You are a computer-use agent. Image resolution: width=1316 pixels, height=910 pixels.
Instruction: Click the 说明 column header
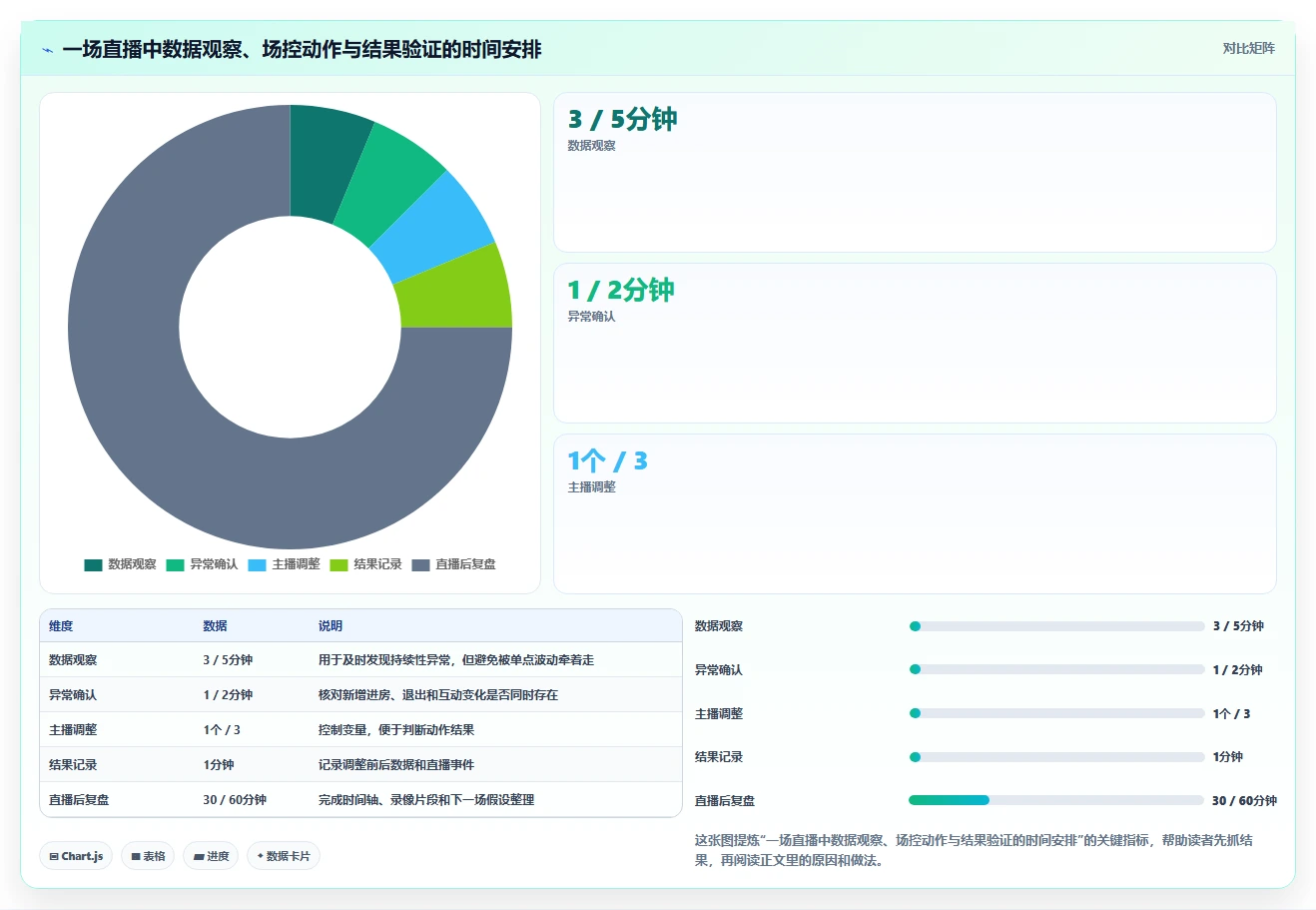pos(330,626)
